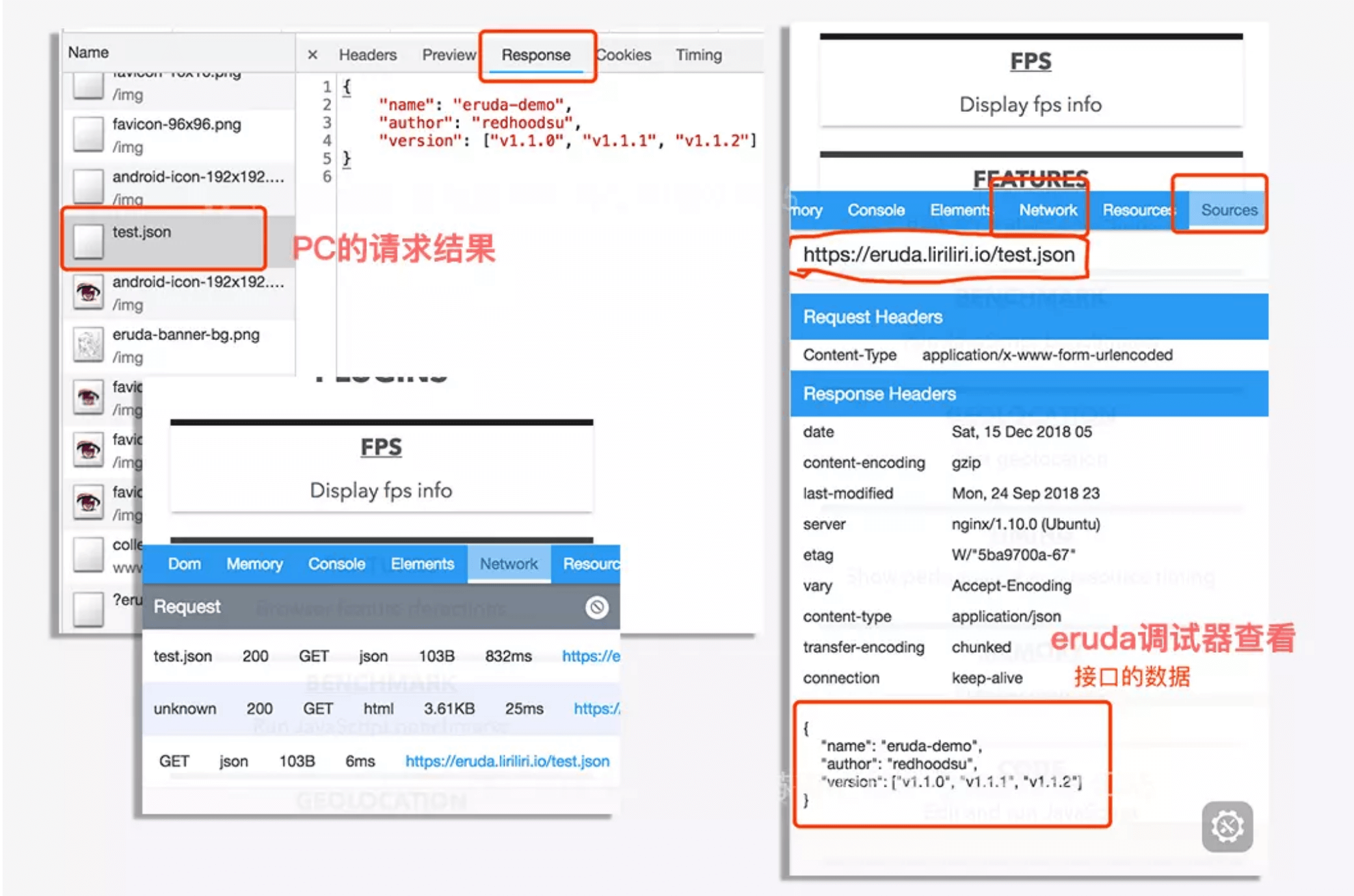Clear requests with the circle-slash icon
This screenshot has height=896, width=1354.
596,607
